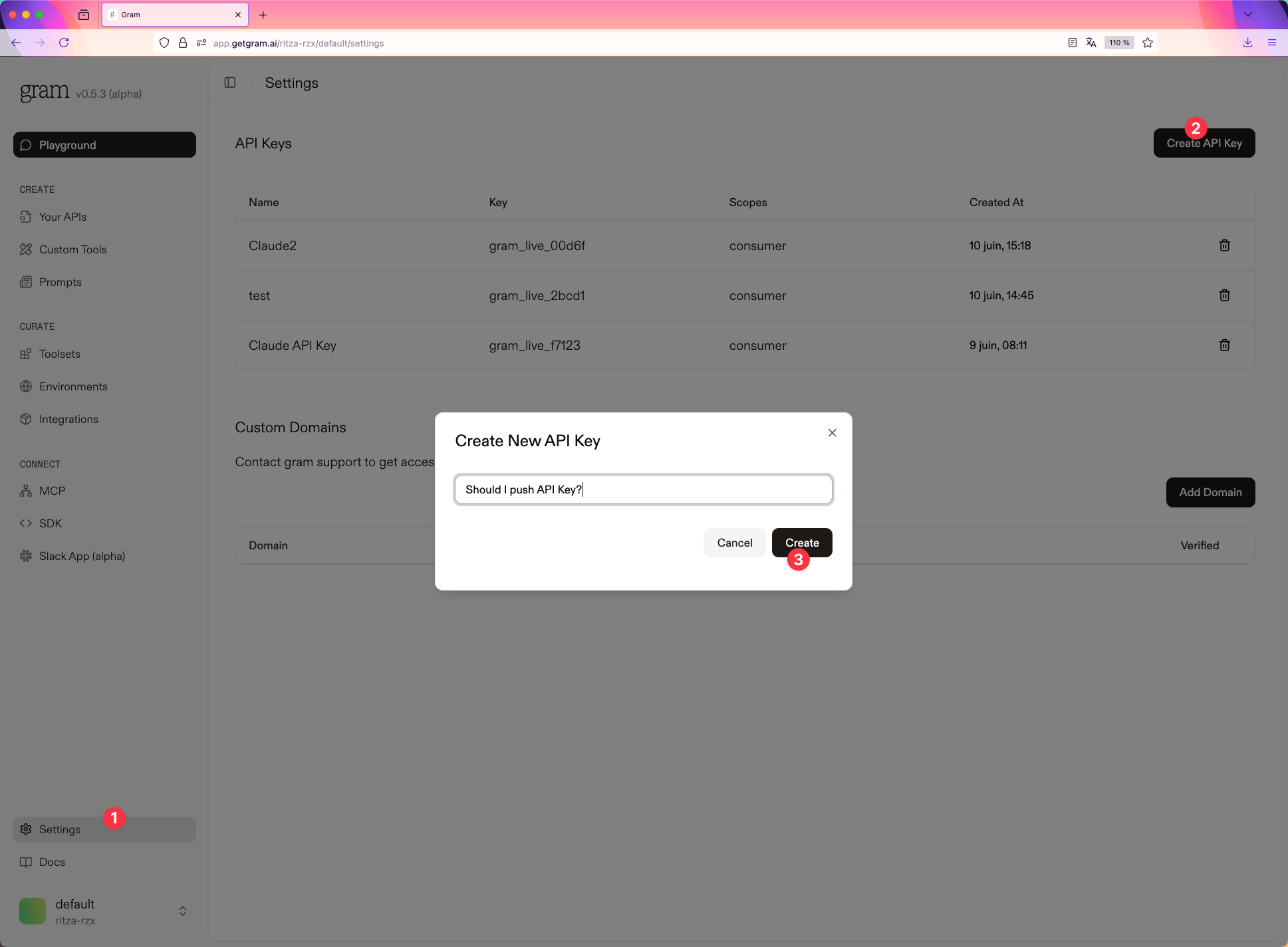This screenshot has height=947, width=1288.
Task: Click the gram_live_2bcd1 key text
Action: coord(537,295)
